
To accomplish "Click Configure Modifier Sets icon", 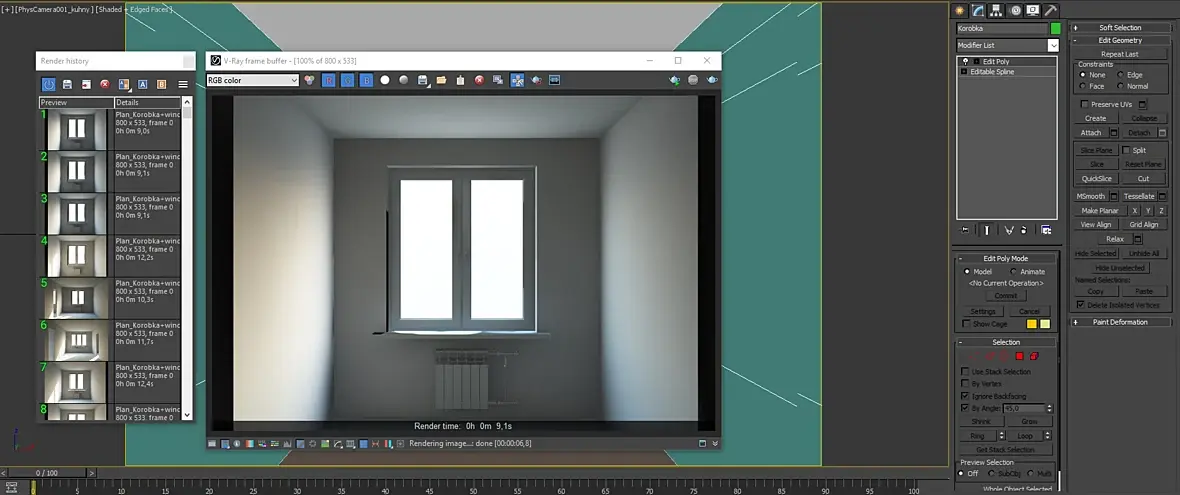I will pos(1046,229).
